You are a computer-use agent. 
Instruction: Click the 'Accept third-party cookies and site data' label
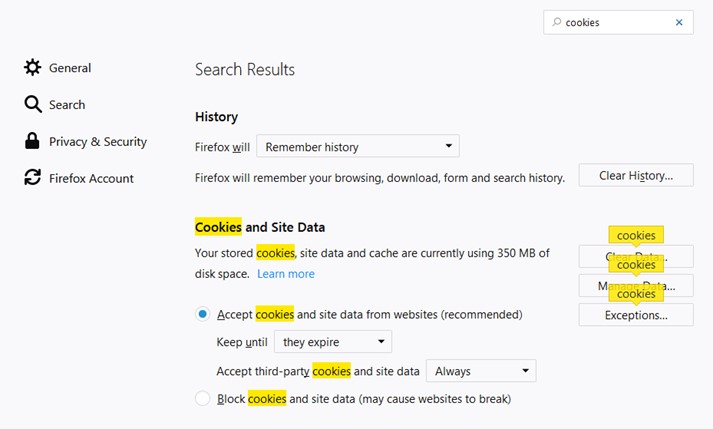point(318,371)
